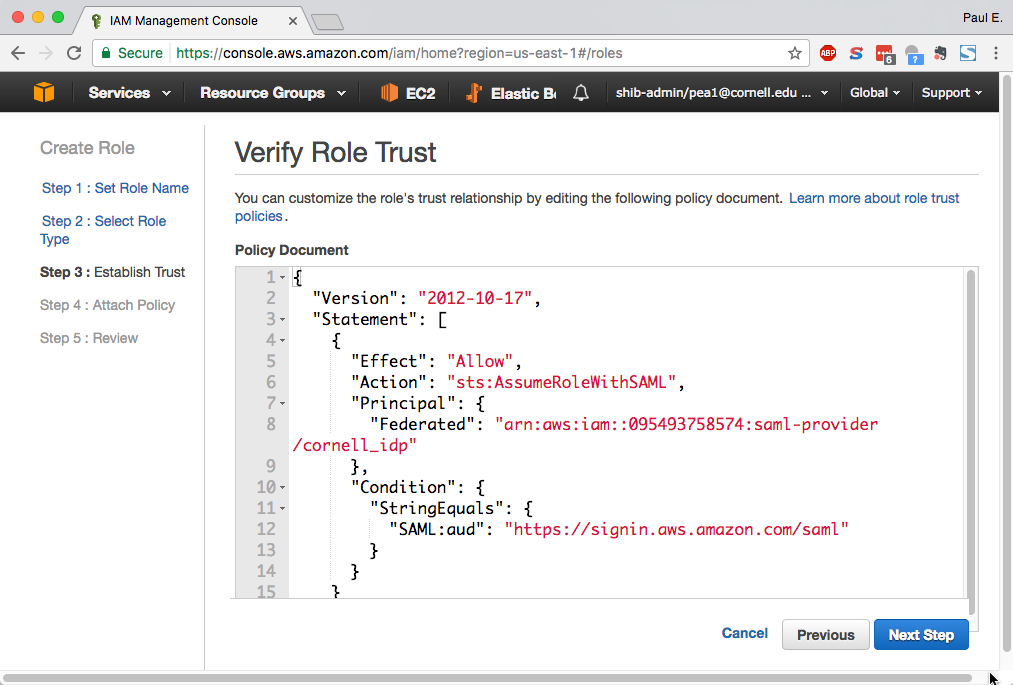Collapse the Statement fold at line 3
The image size is (1013, 685).
click(x=282, y=319)
